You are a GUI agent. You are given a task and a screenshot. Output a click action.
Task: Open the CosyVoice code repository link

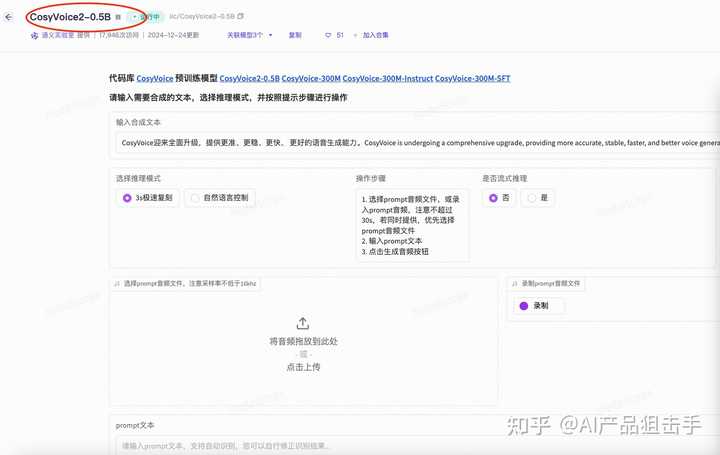pyautogui.click(x=155, y=79)
